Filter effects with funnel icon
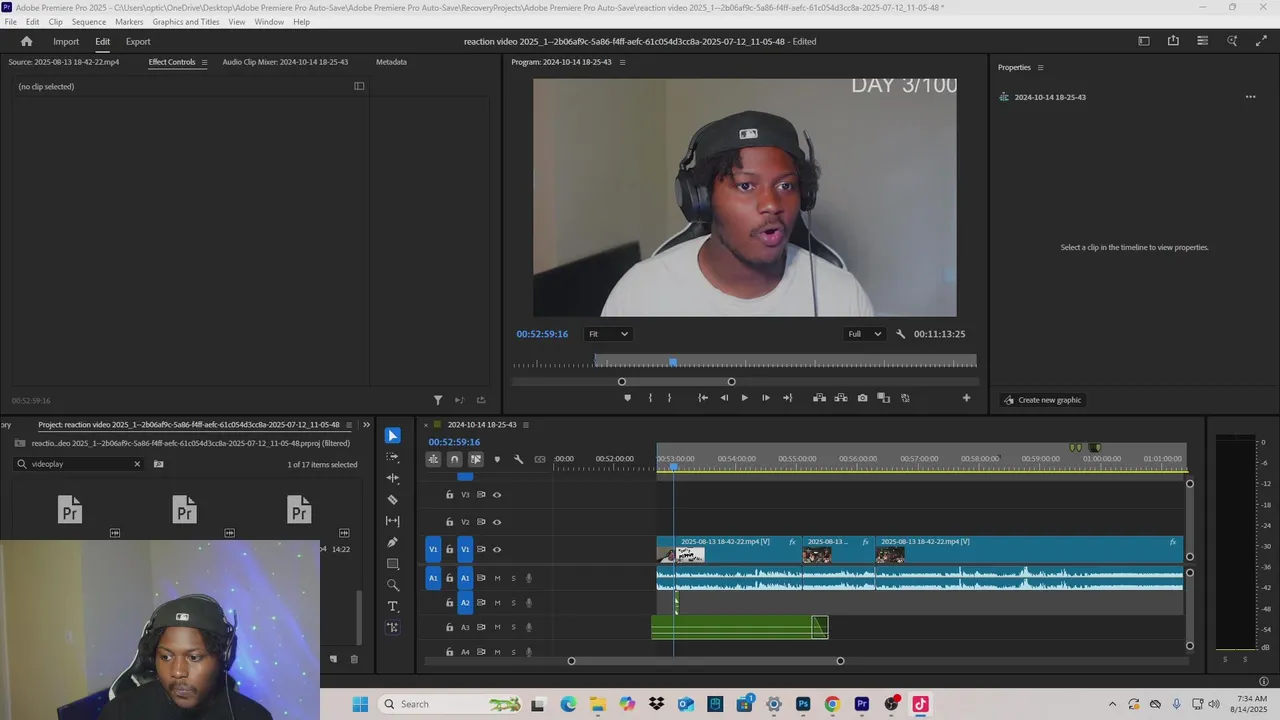 pos(437,400)
